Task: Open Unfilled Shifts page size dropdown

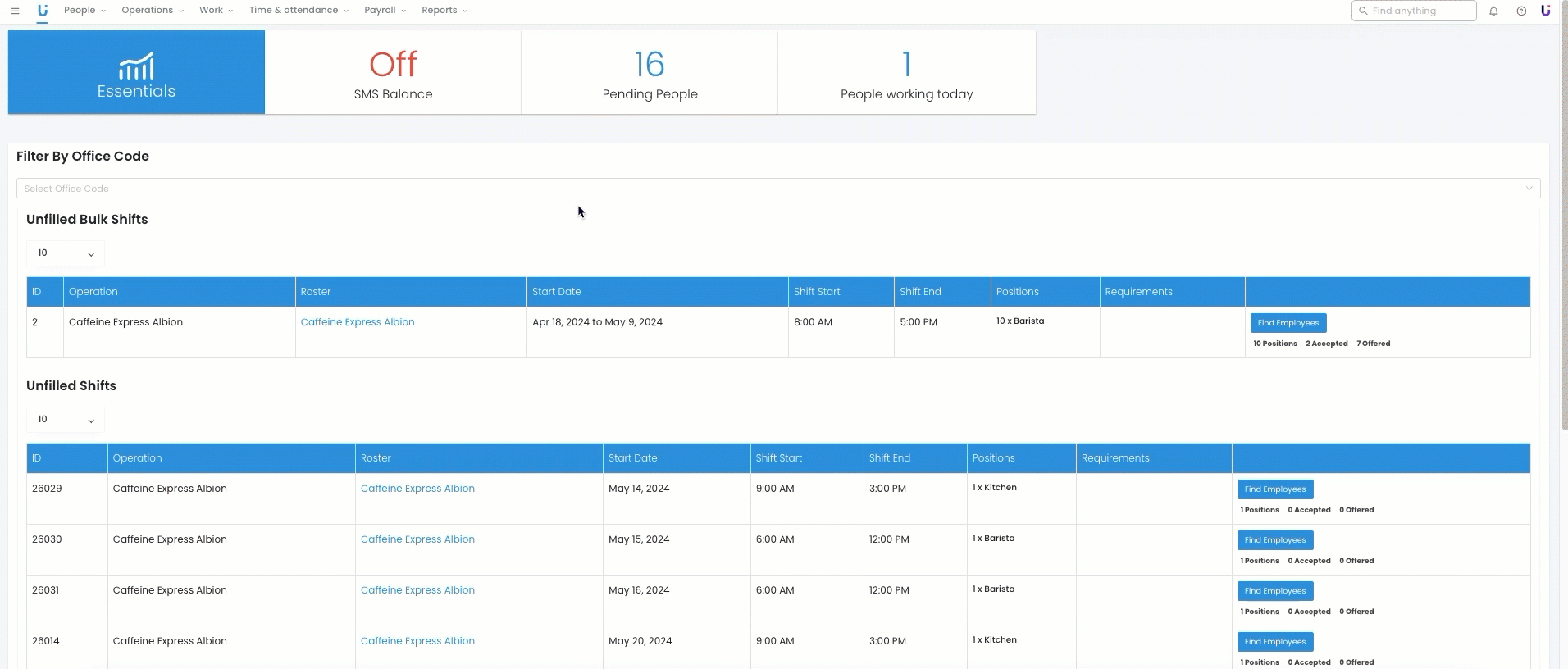Action: coord(66,420)
